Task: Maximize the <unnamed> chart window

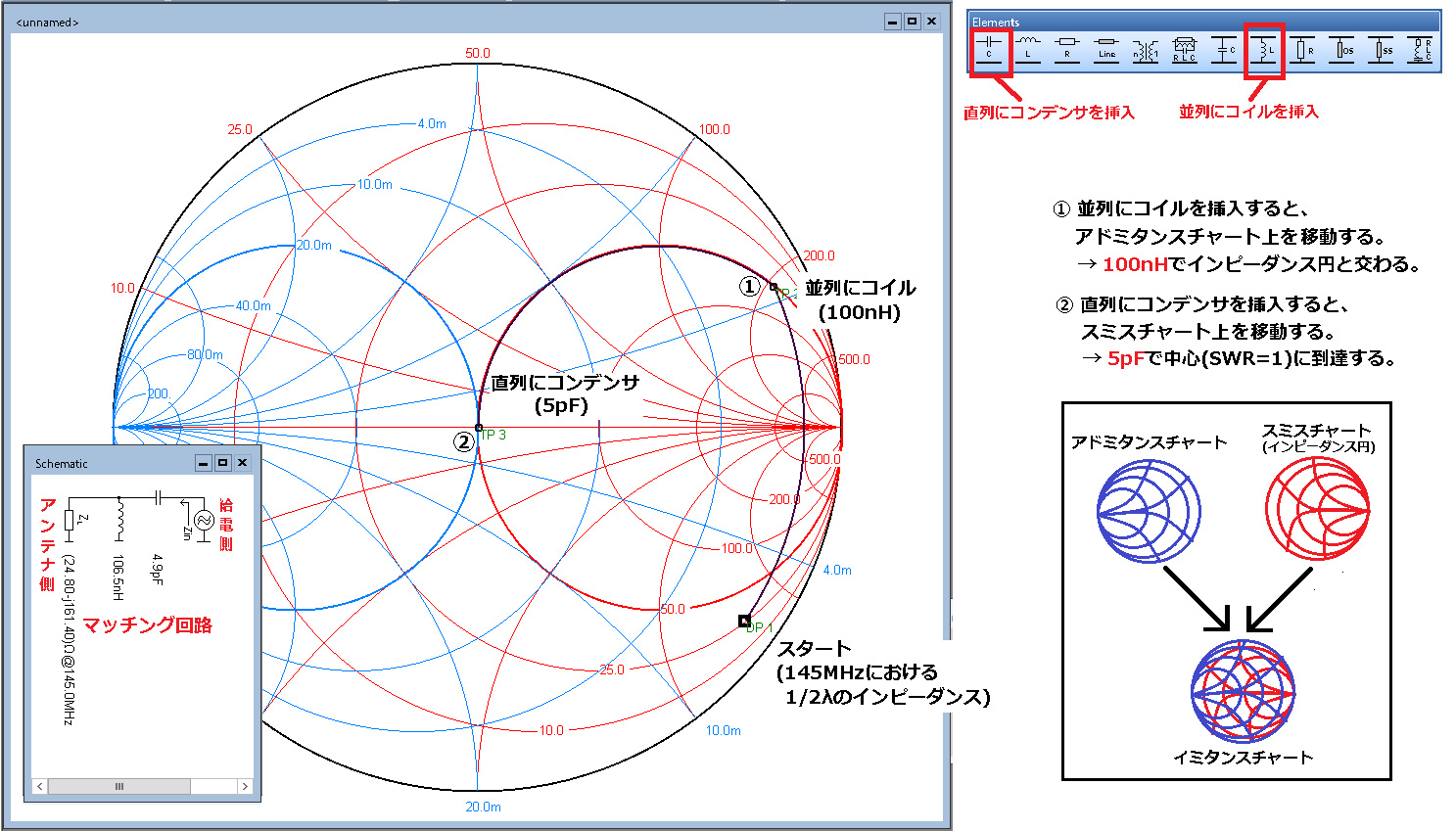Action: [x=913, y=21]
